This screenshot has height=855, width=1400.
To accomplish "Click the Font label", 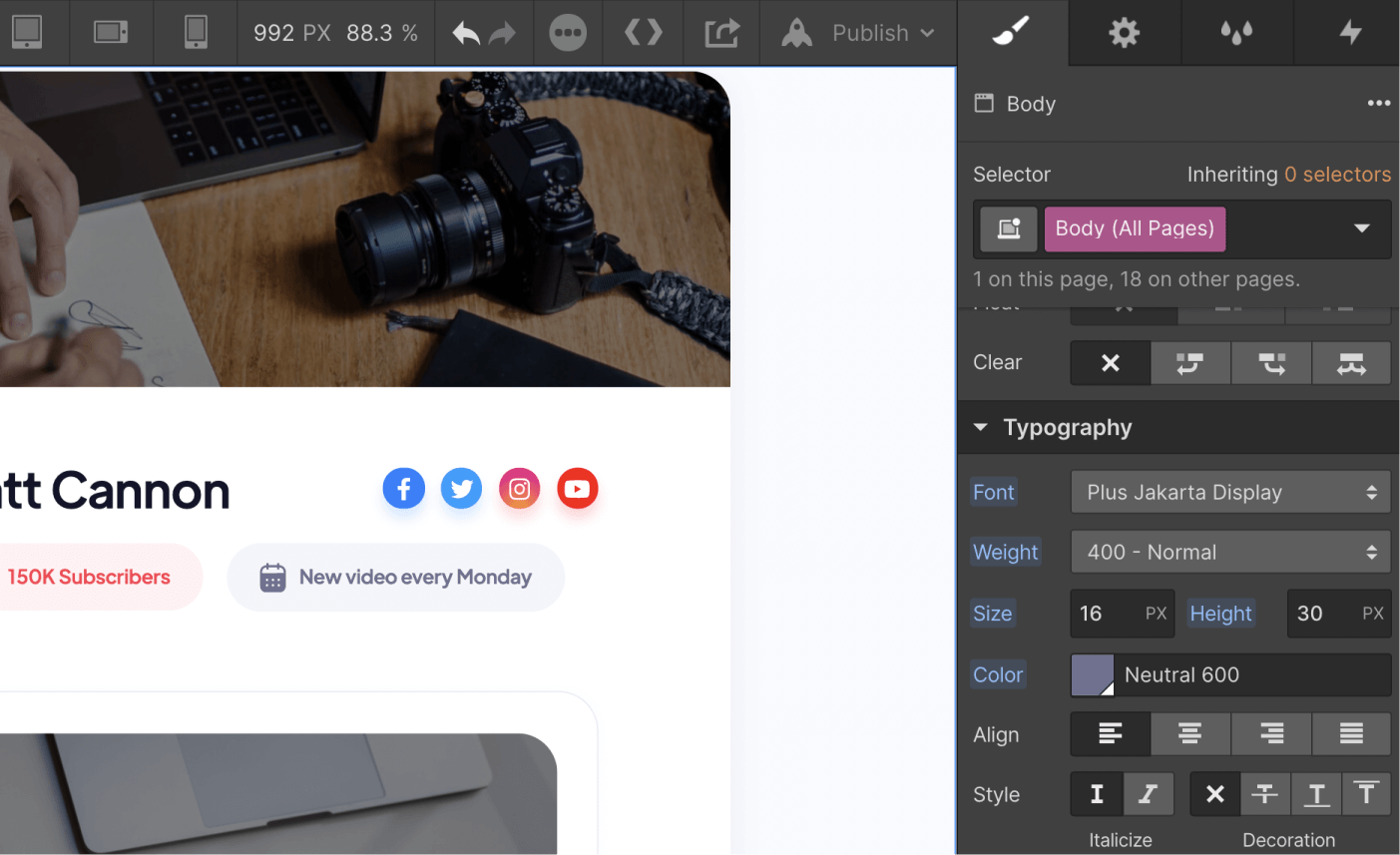I will 994,492.
